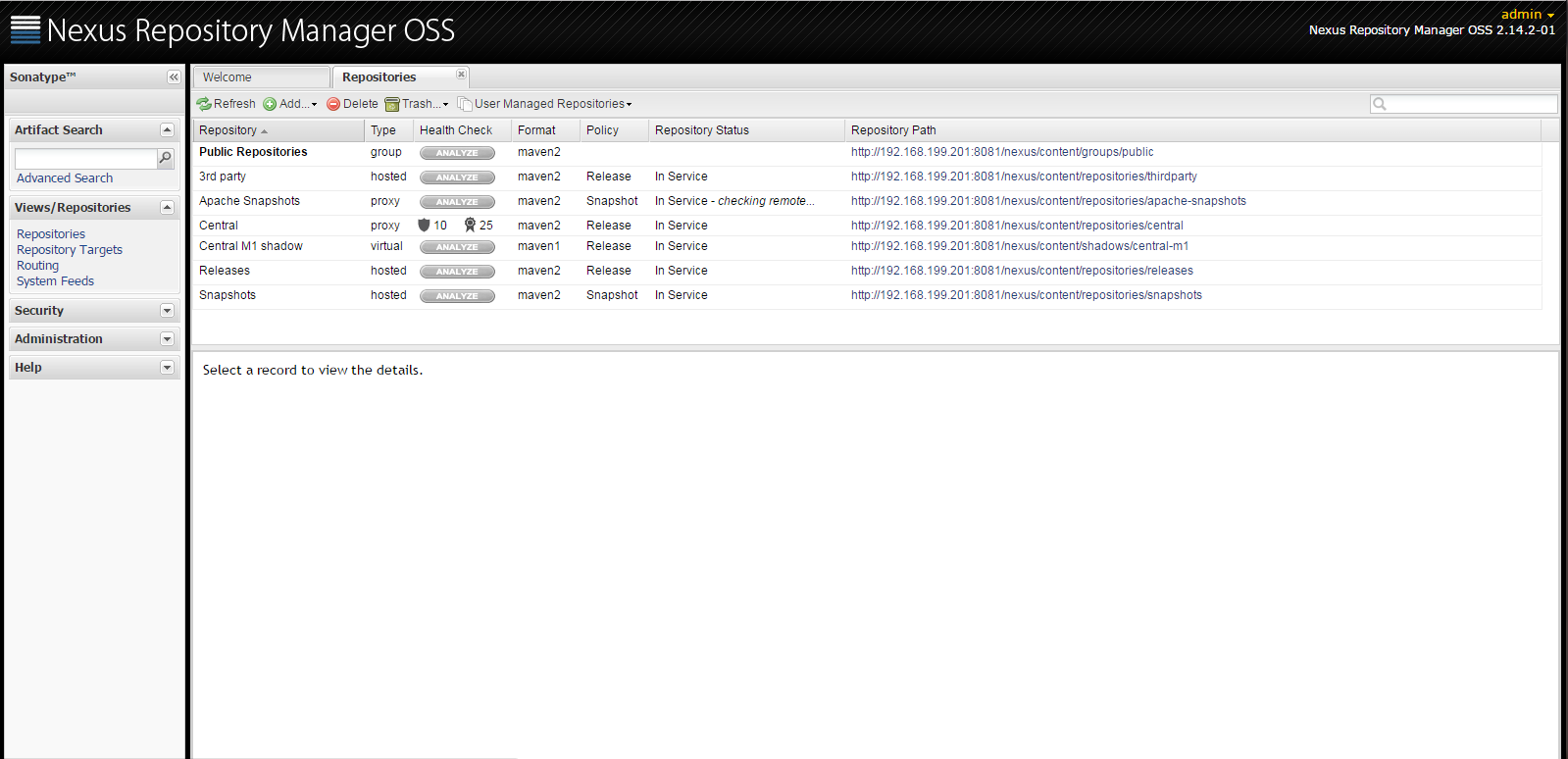Sort by Repository Status column header
This screenshot has height=759, width=1568.
pos(747,130)
